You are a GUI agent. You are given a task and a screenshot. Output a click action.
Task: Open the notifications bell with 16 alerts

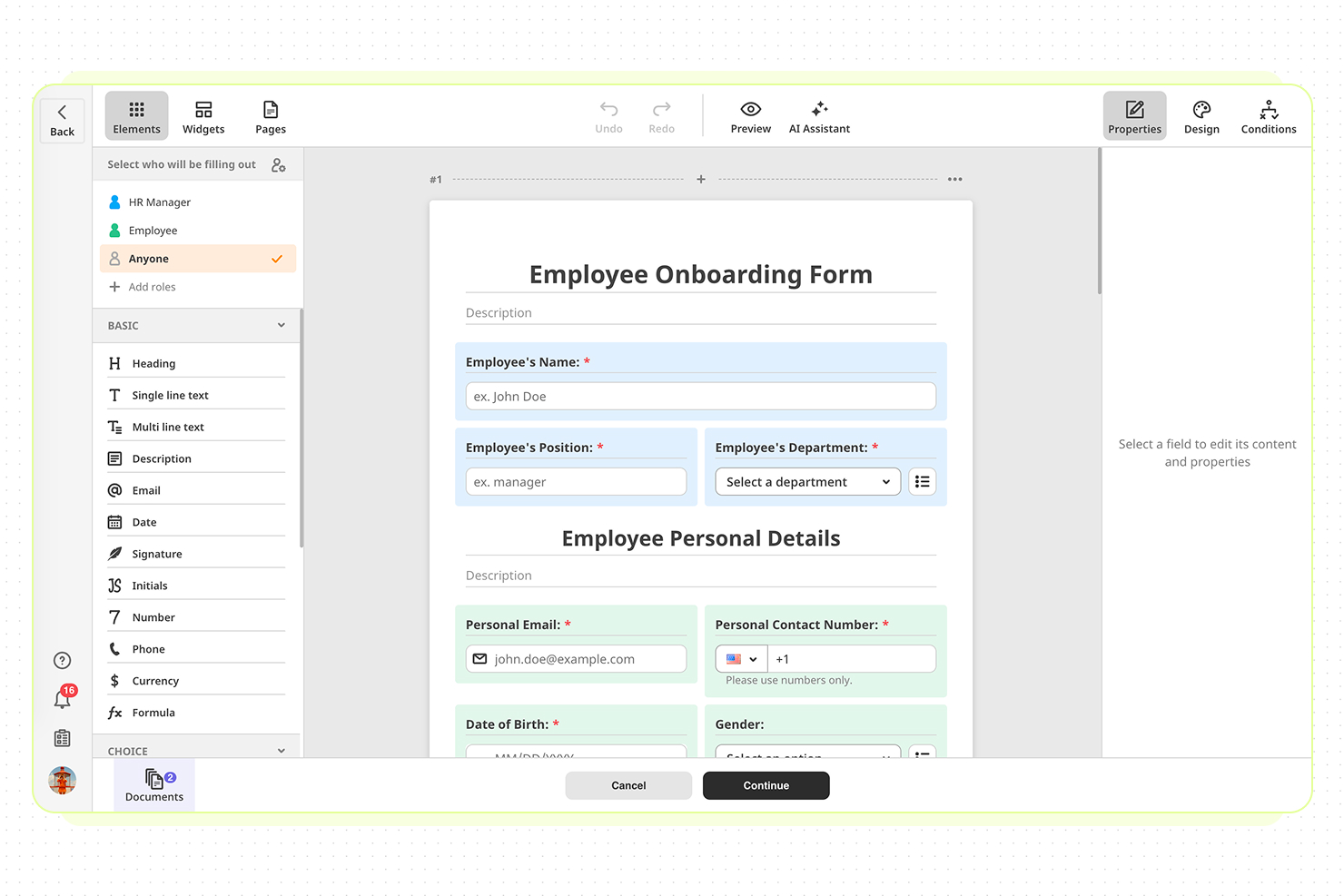point(62,697)
